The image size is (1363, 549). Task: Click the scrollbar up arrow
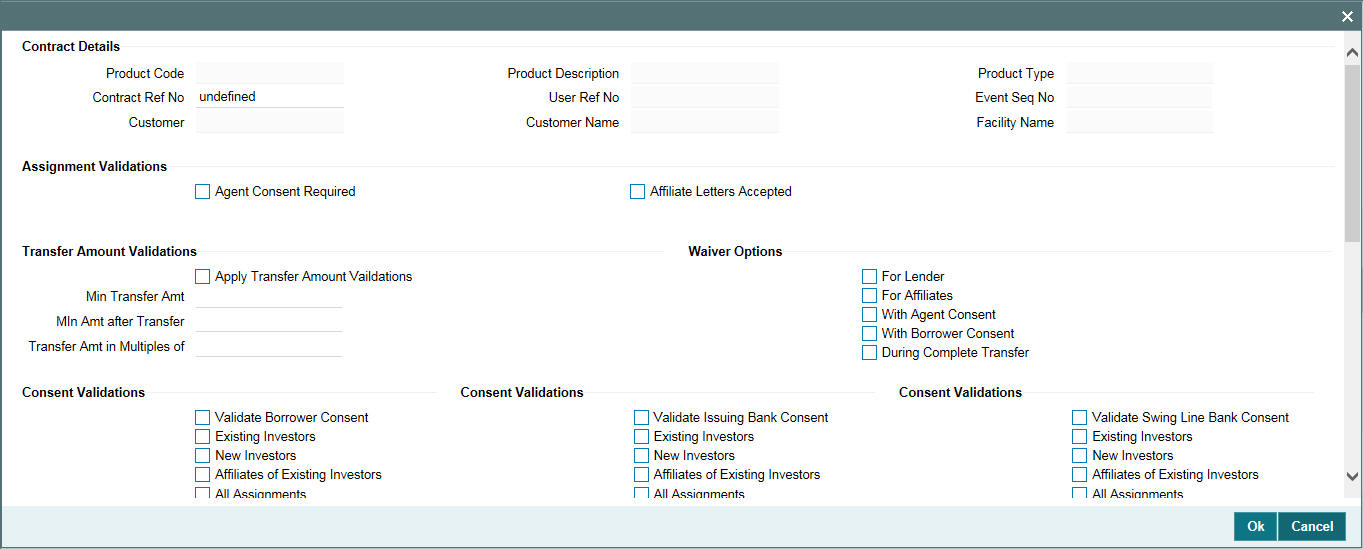pyautogui.click(x=1353, y=51)
